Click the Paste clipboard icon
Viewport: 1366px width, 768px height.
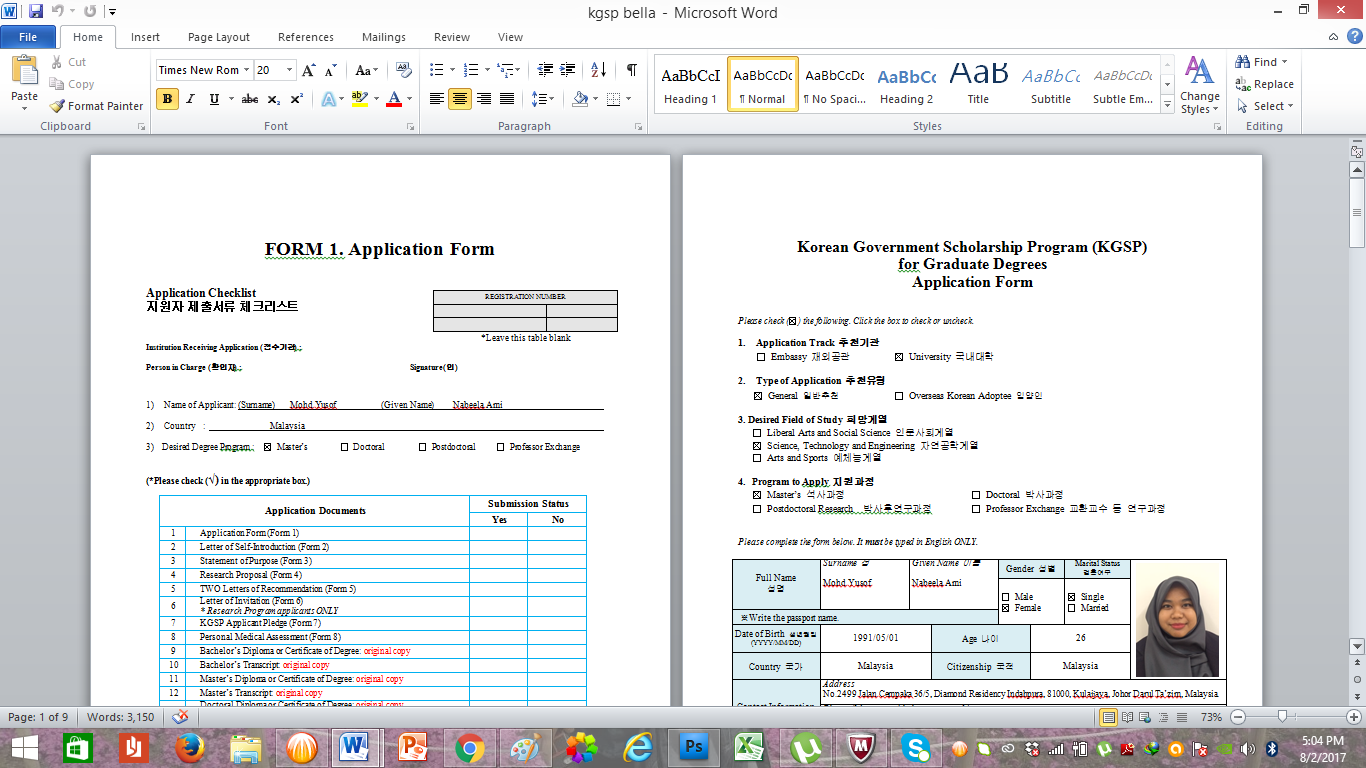coord(24,70)
